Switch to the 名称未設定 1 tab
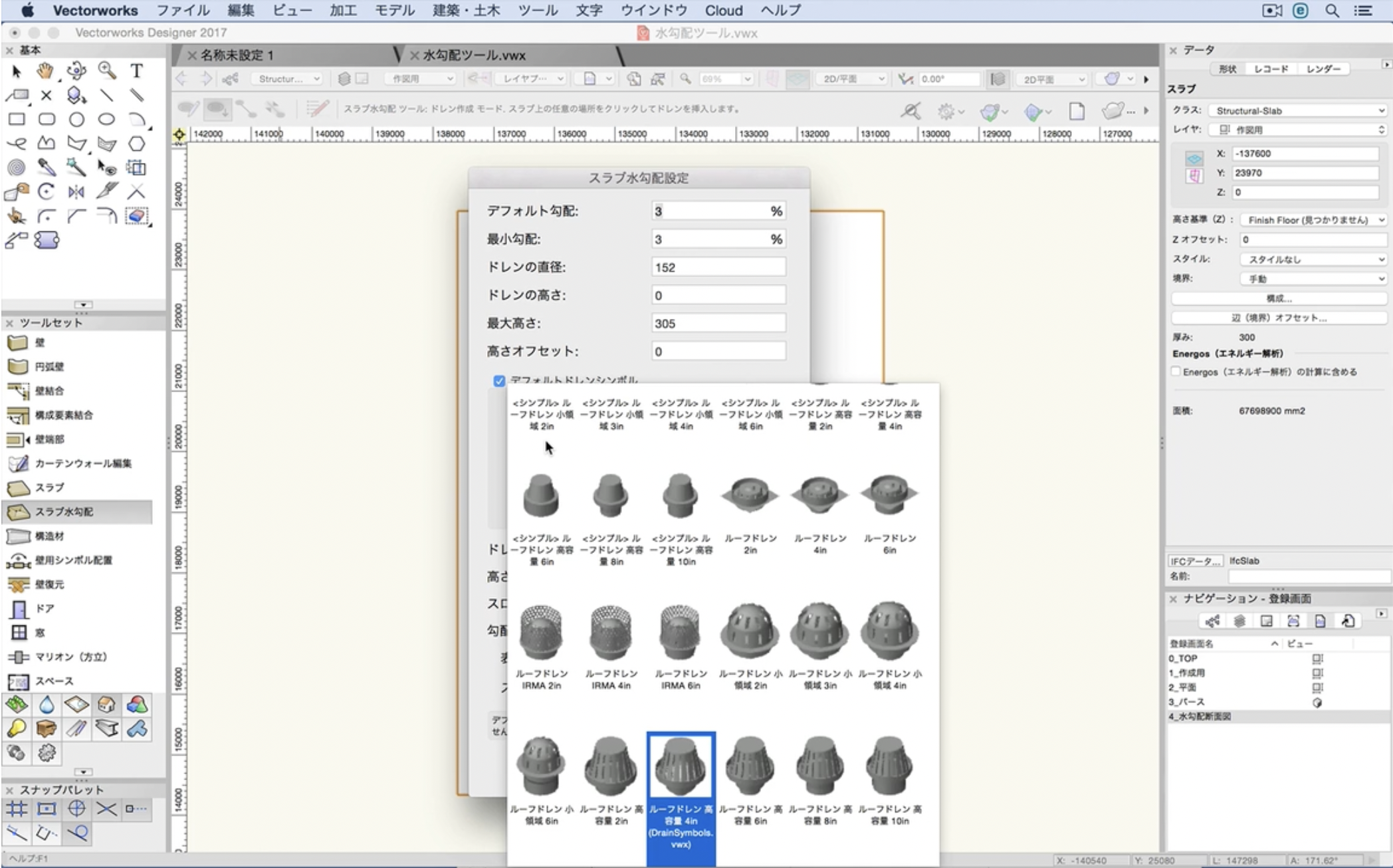This screenshot has height=868, width=1393. coord(237,55)
